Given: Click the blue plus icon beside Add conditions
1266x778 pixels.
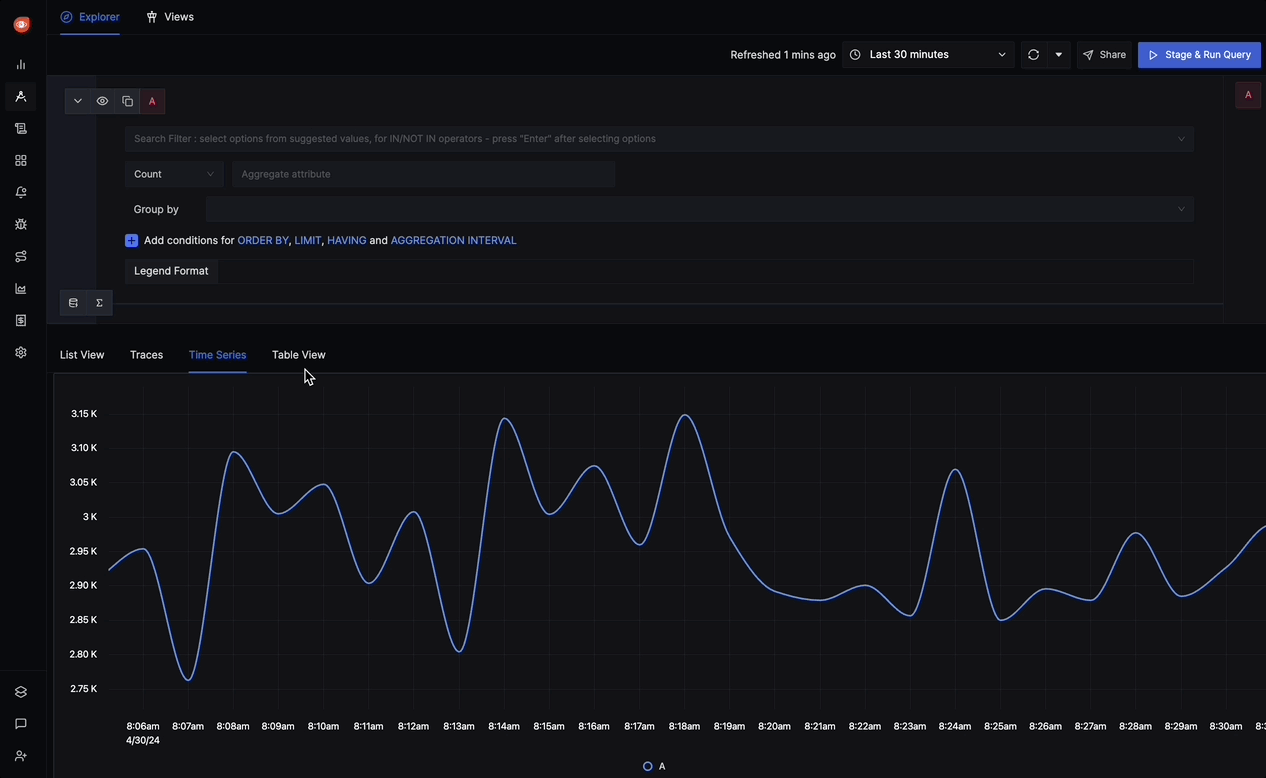Looking at the screenshot, I should click(x=131, y=241).
